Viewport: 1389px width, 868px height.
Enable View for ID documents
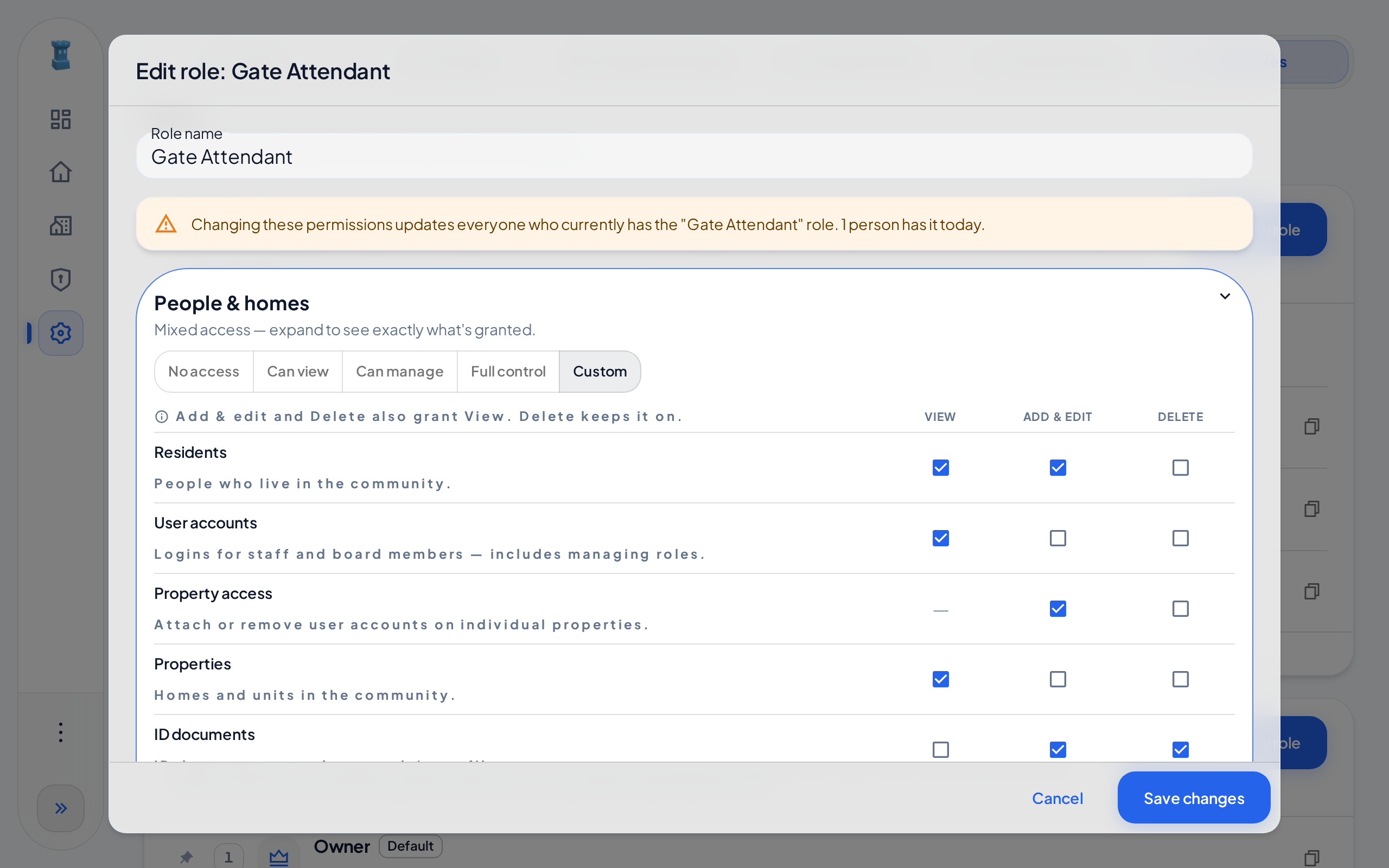[x=941, y=750]
